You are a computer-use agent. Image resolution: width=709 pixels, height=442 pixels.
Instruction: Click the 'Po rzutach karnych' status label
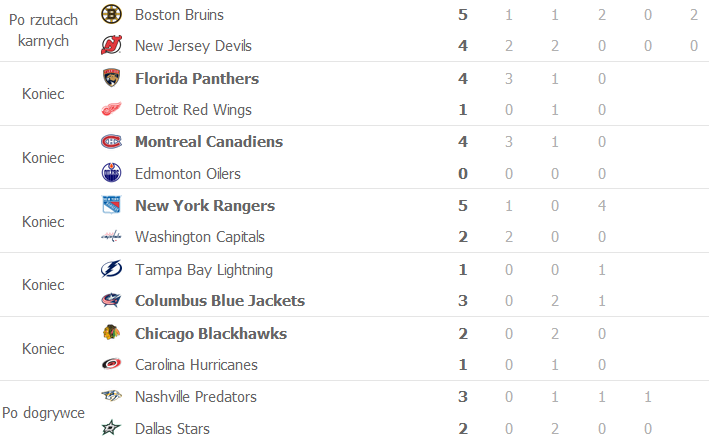click(43, 30)
